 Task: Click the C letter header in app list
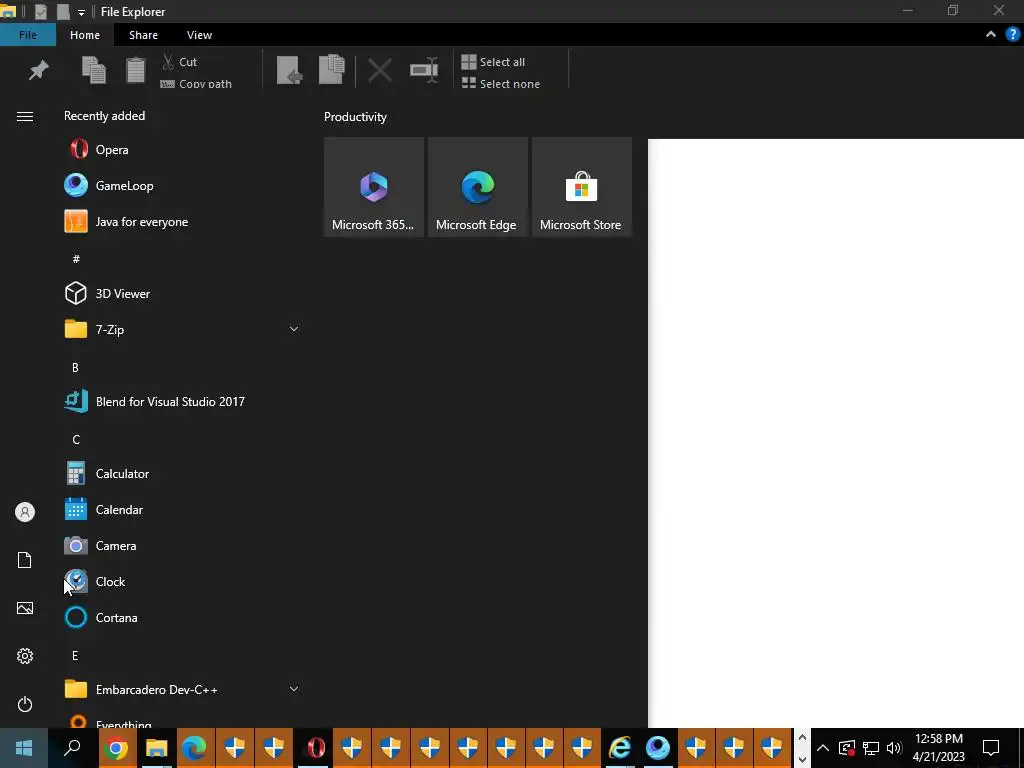click(x=76, y=440)
